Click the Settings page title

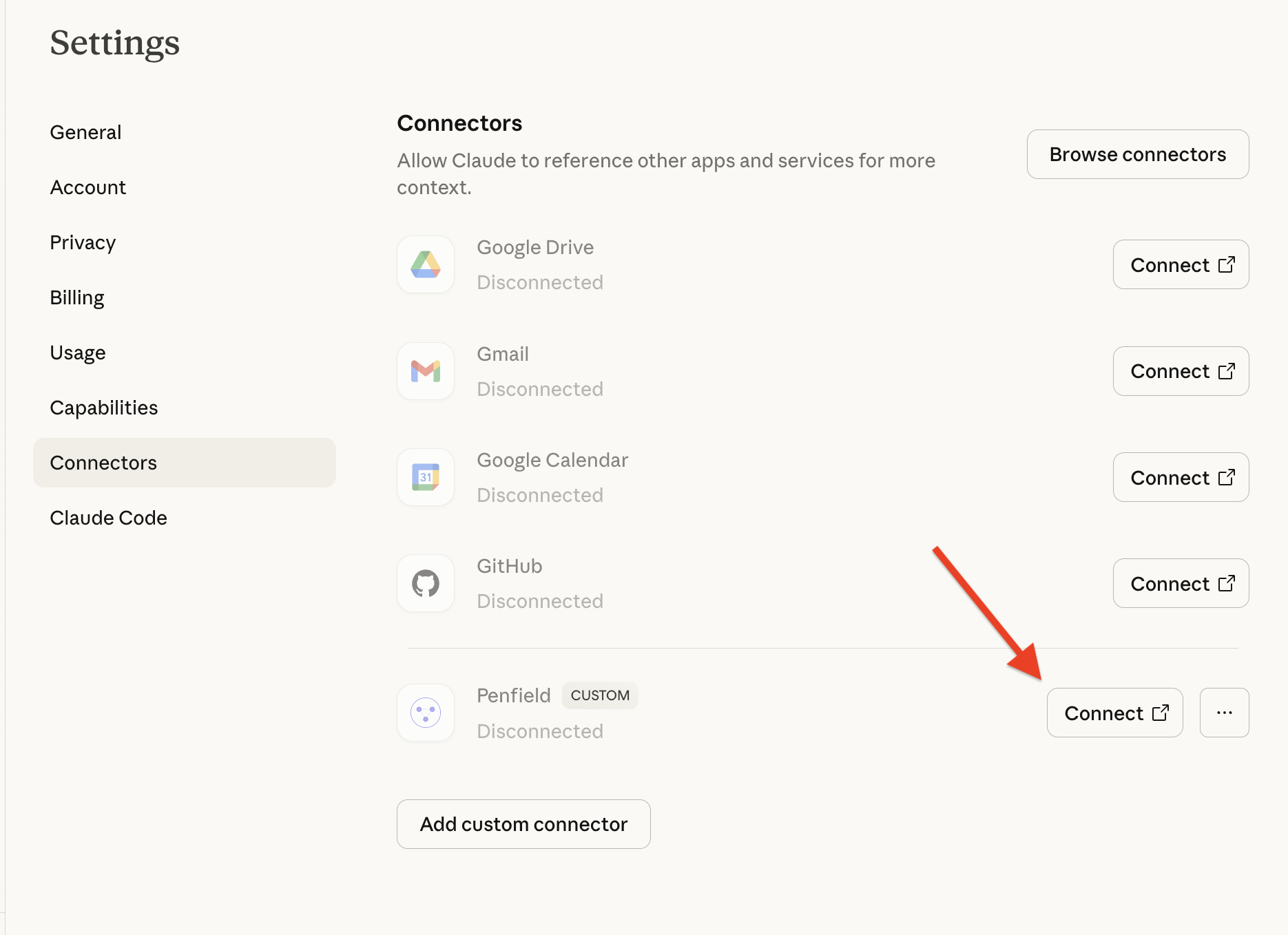click(115, 43)
